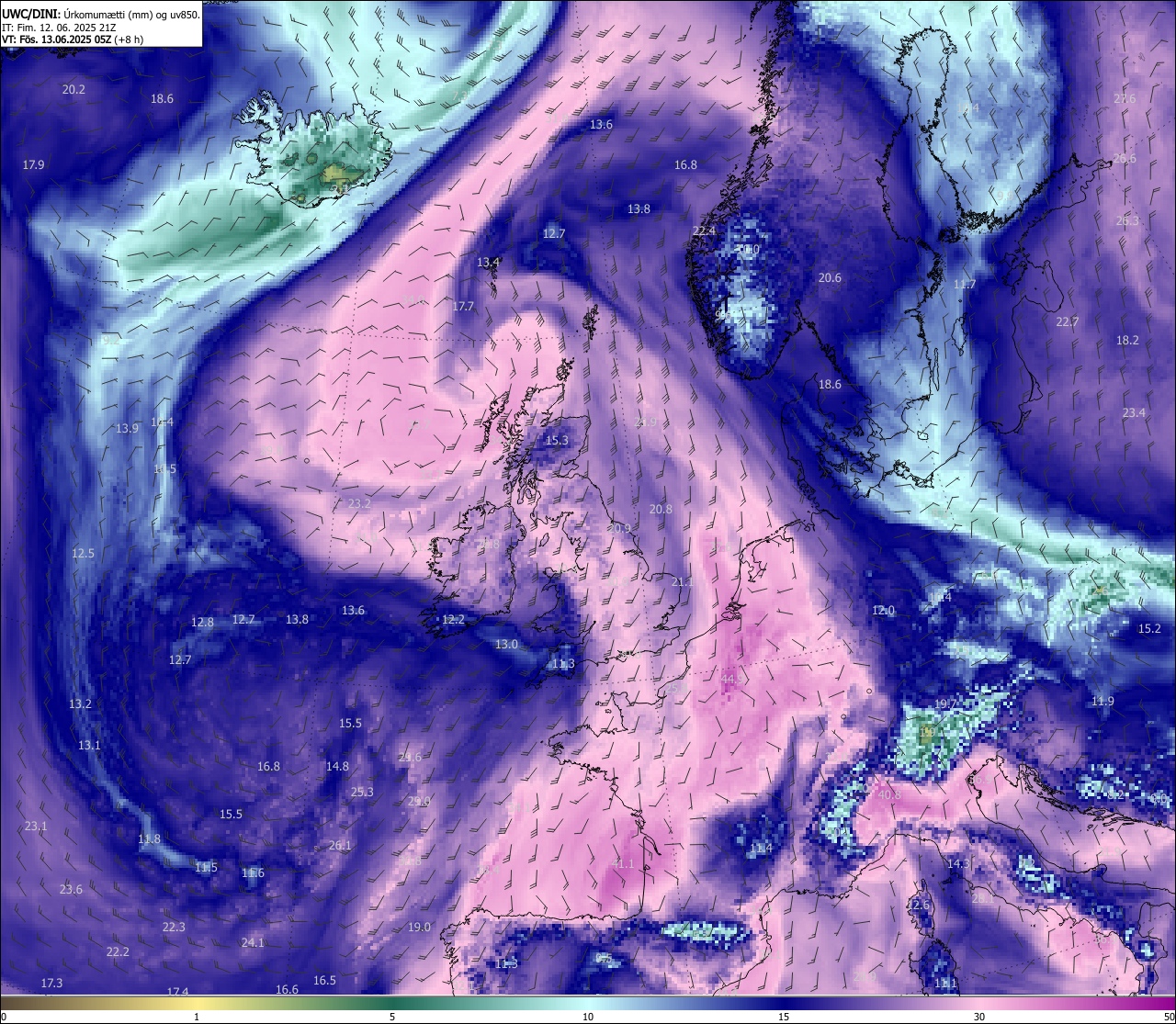The width and height of the screenshot is (1176, 1024).
Task: Click the 23.6 value label
Action: (71, 889)
